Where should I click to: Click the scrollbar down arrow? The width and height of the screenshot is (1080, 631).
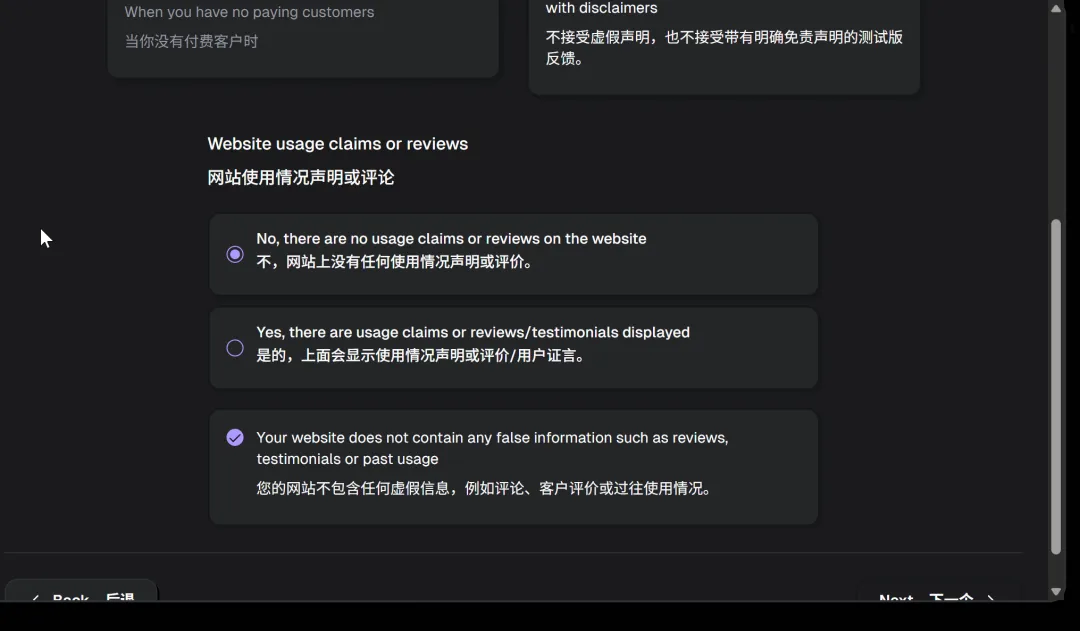click(x=1056, y=591)
